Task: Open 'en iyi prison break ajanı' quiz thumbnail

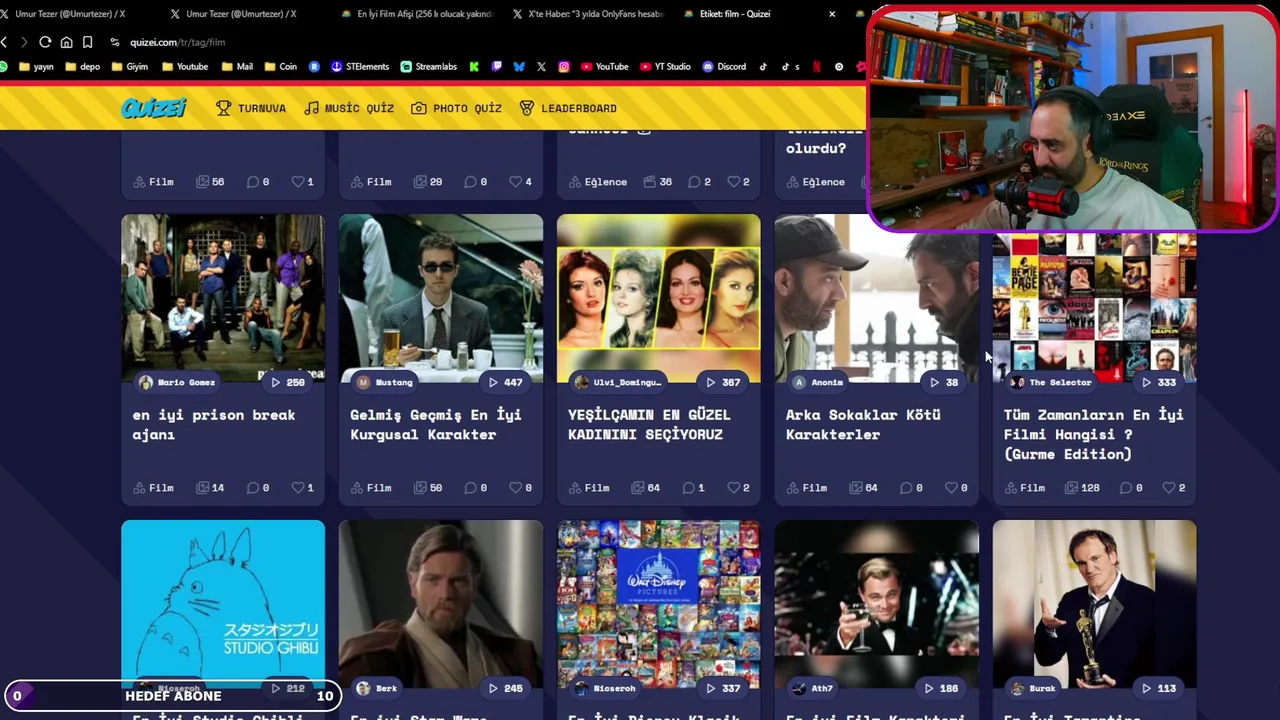Action: (223, 297)
